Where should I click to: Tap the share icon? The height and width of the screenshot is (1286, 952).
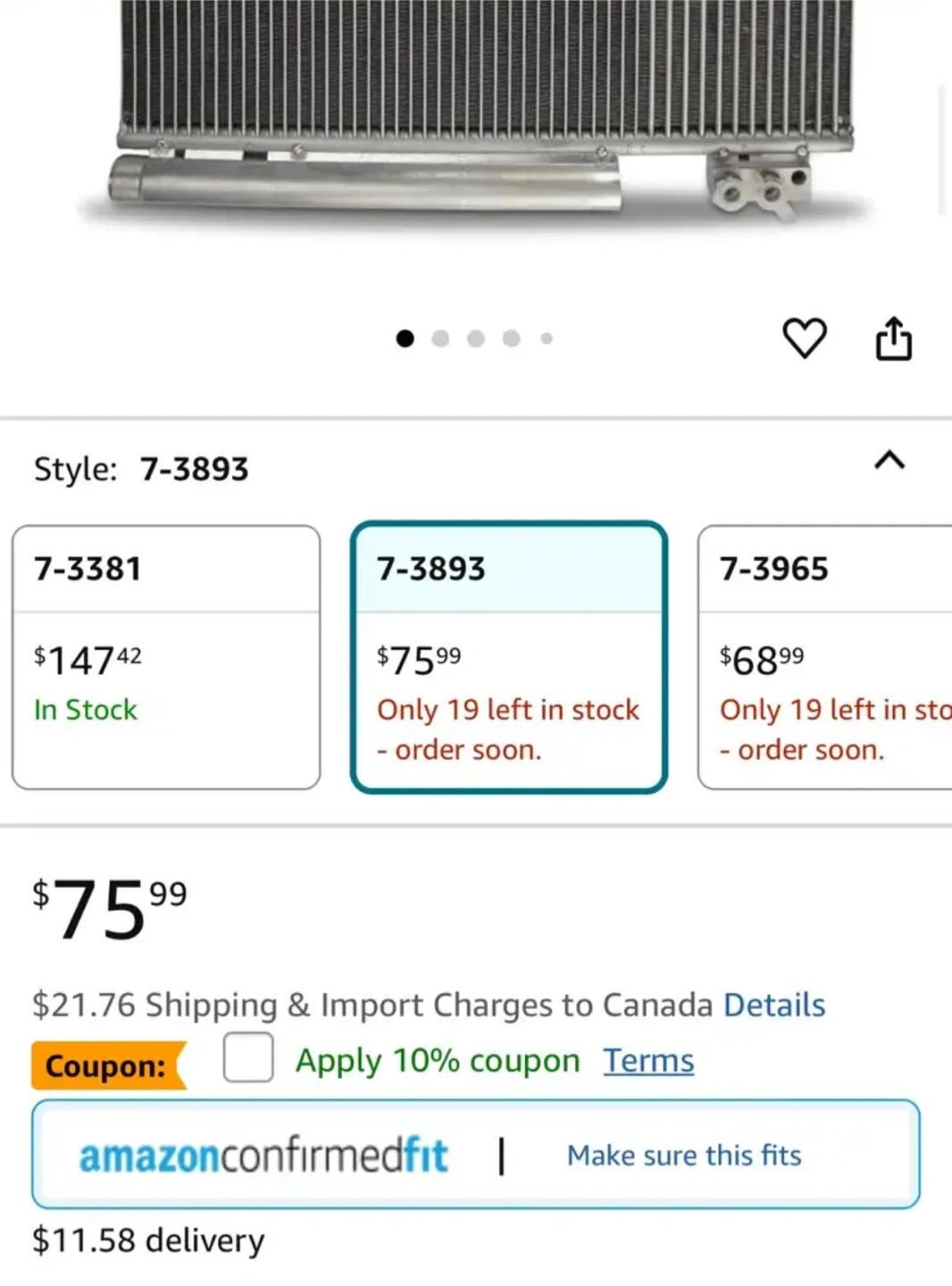point(893,338)
